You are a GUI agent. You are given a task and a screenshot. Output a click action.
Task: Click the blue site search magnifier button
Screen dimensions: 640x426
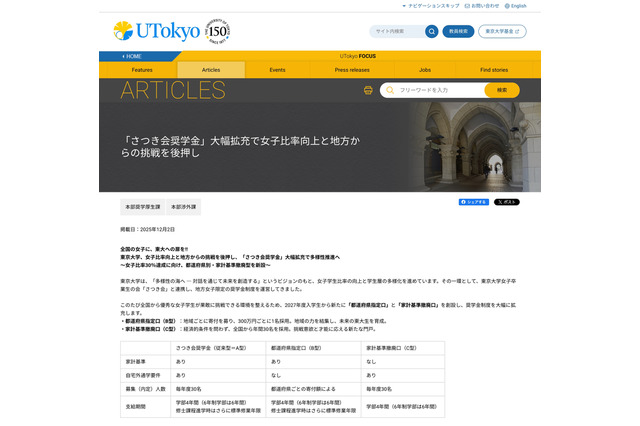point(431,31)
